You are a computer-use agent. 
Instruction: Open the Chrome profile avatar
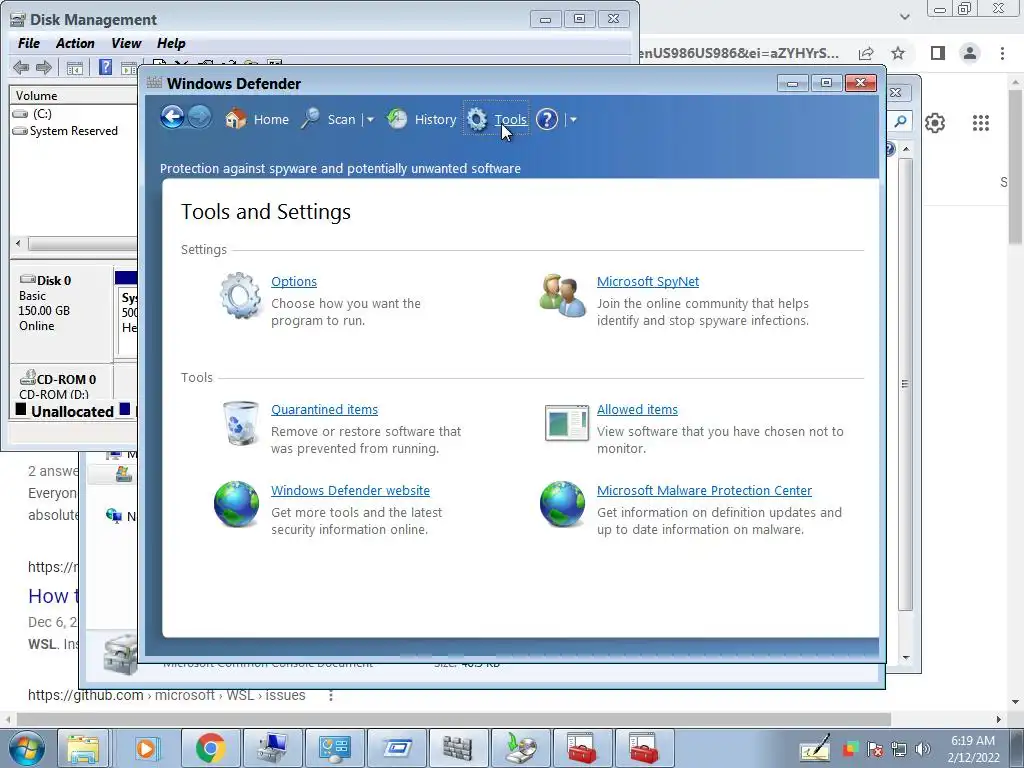coord(970,53)
